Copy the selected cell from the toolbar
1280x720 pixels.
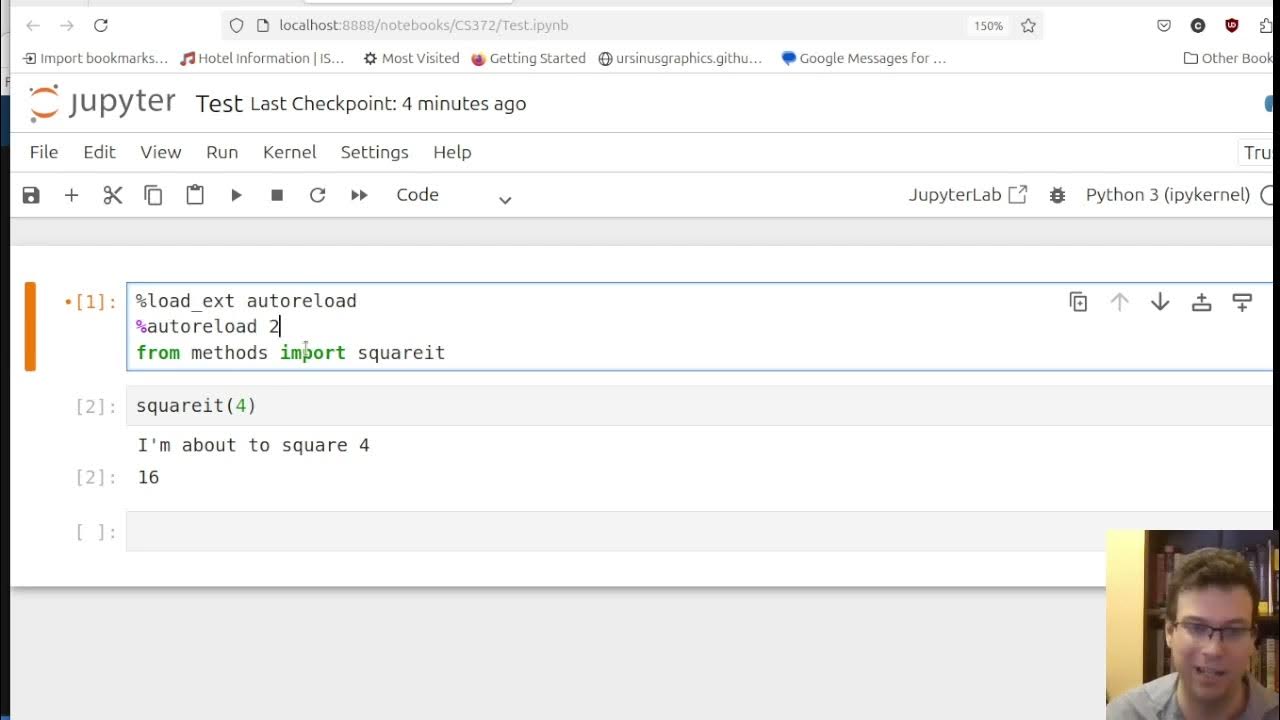click(x=153, y=195)
